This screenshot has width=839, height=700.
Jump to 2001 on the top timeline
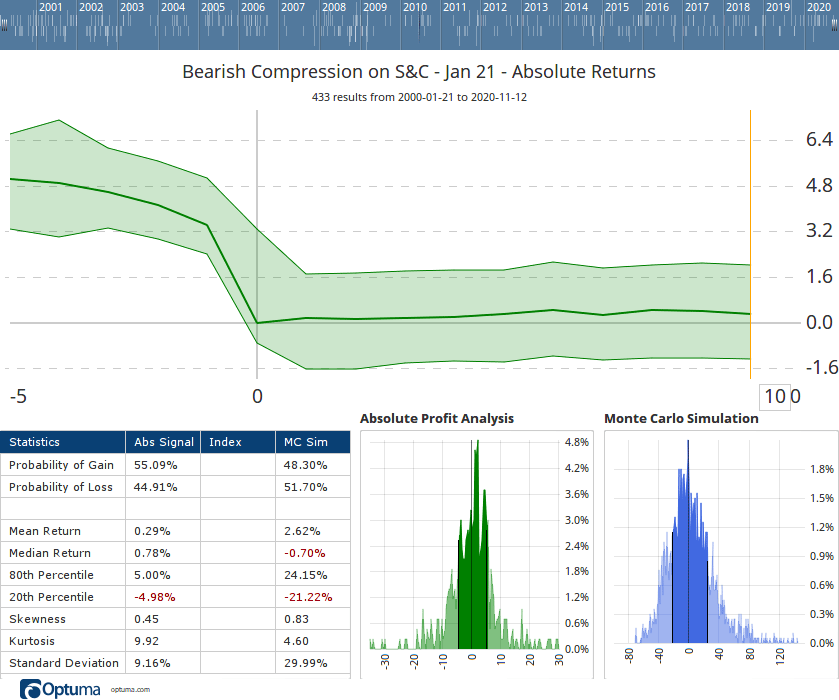[51, 7]
